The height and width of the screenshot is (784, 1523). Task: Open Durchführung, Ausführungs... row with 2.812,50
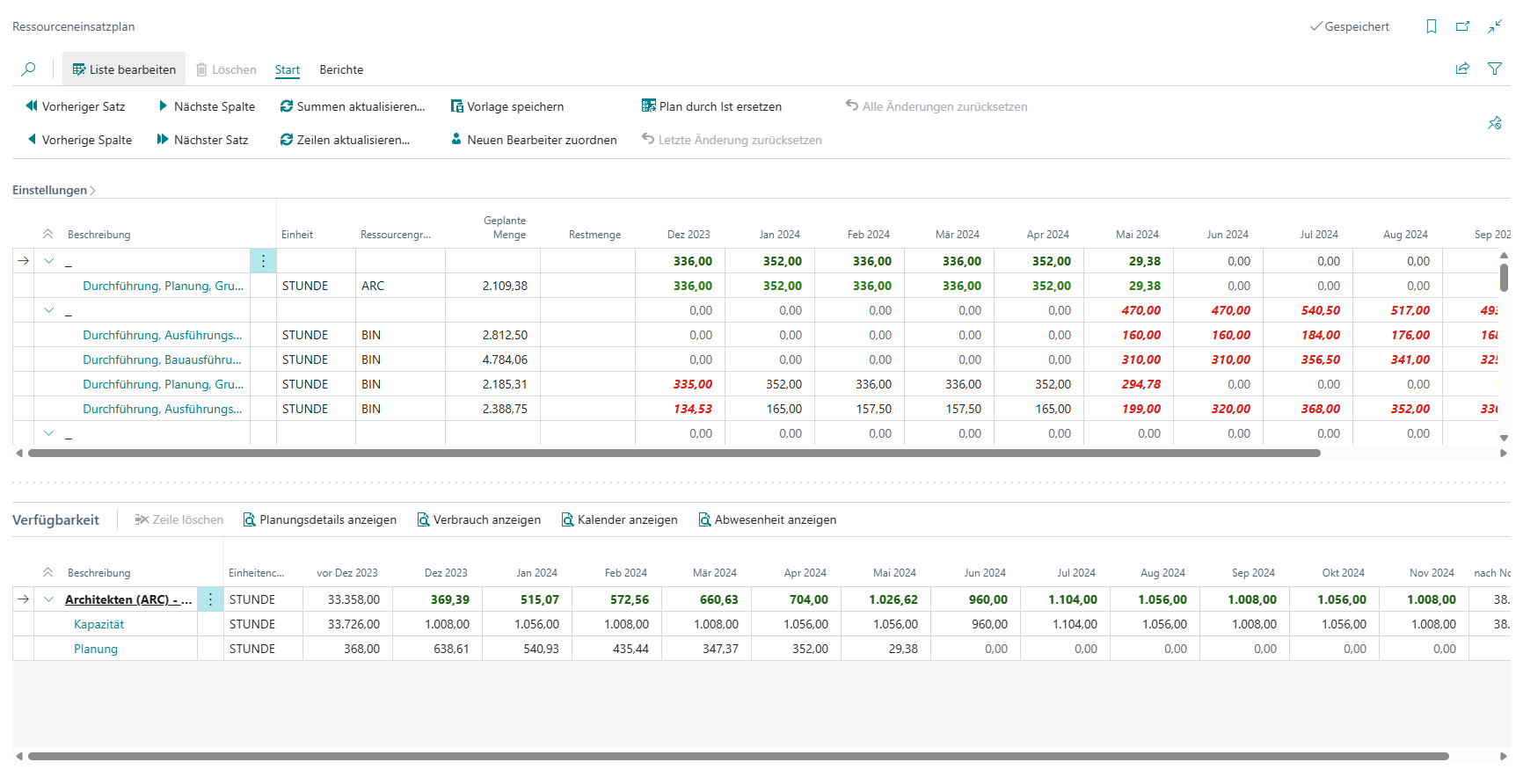[162, 335]
